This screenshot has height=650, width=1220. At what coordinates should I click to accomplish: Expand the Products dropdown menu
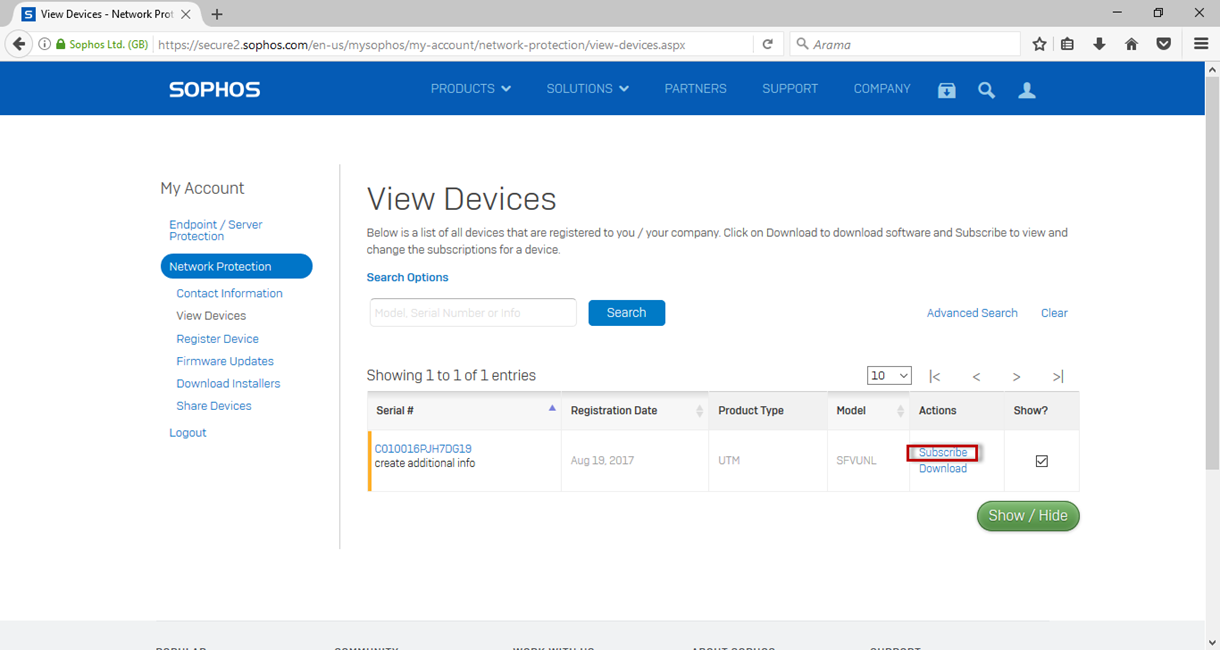pyautogui.click(x=470, y=89)
